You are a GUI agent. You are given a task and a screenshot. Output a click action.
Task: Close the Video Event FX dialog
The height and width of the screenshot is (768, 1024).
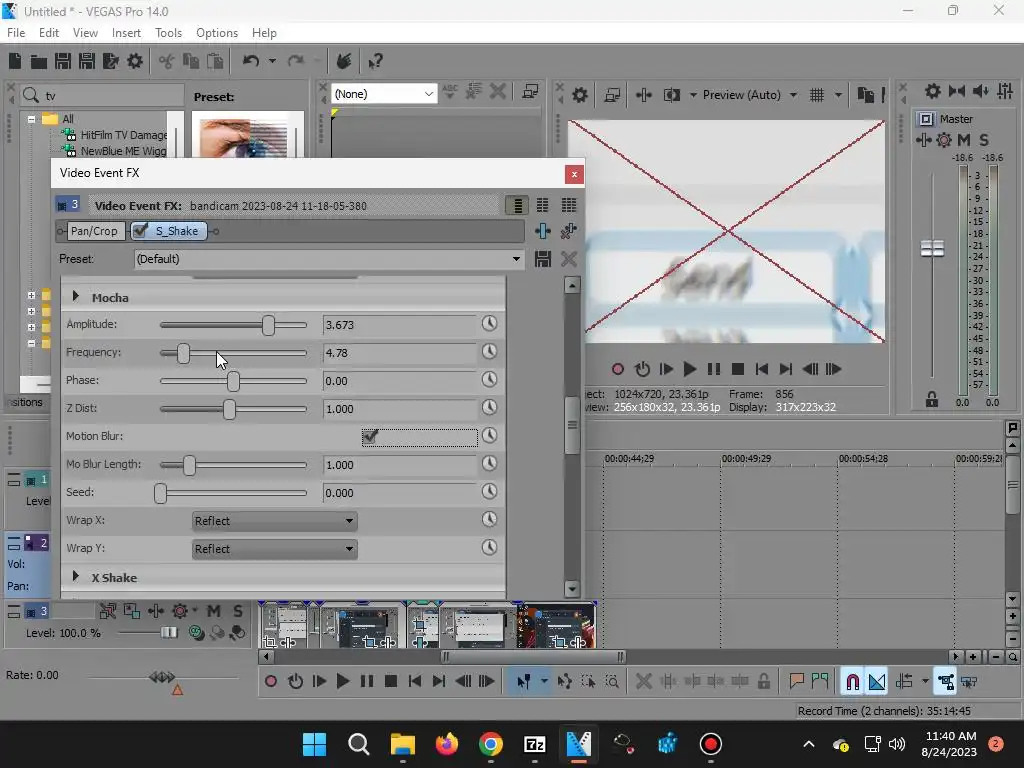click(x=574, y=174)
